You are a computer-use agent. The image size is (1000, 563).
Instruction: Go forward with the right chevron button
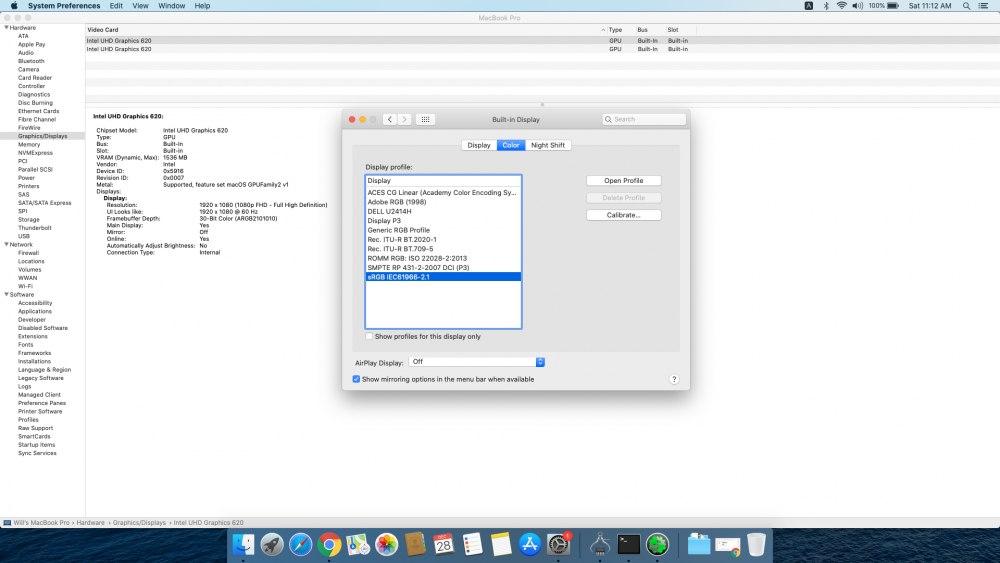[404, 119]
